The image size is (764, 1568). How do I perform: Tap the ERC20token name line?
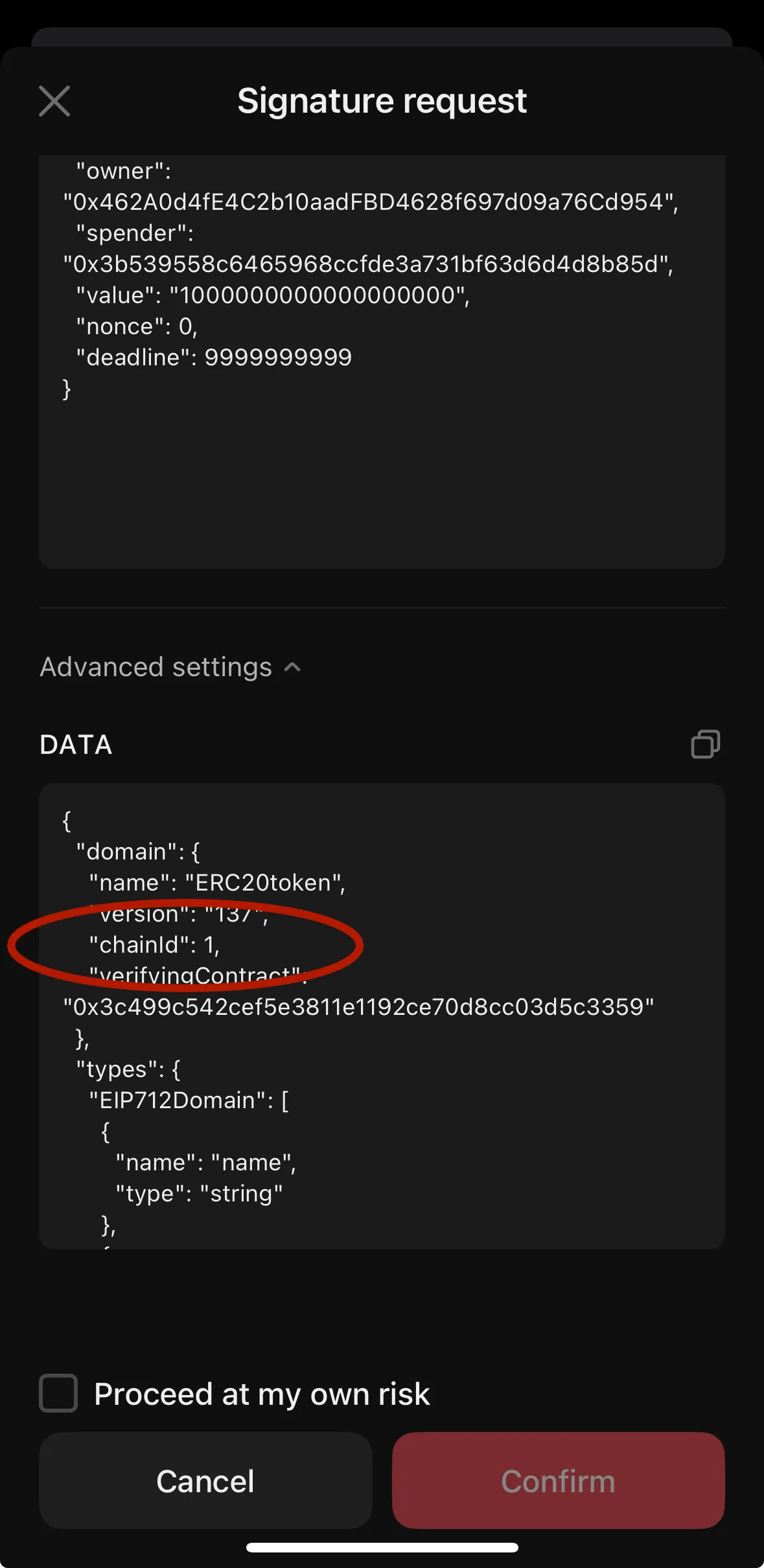coord(217,883)
